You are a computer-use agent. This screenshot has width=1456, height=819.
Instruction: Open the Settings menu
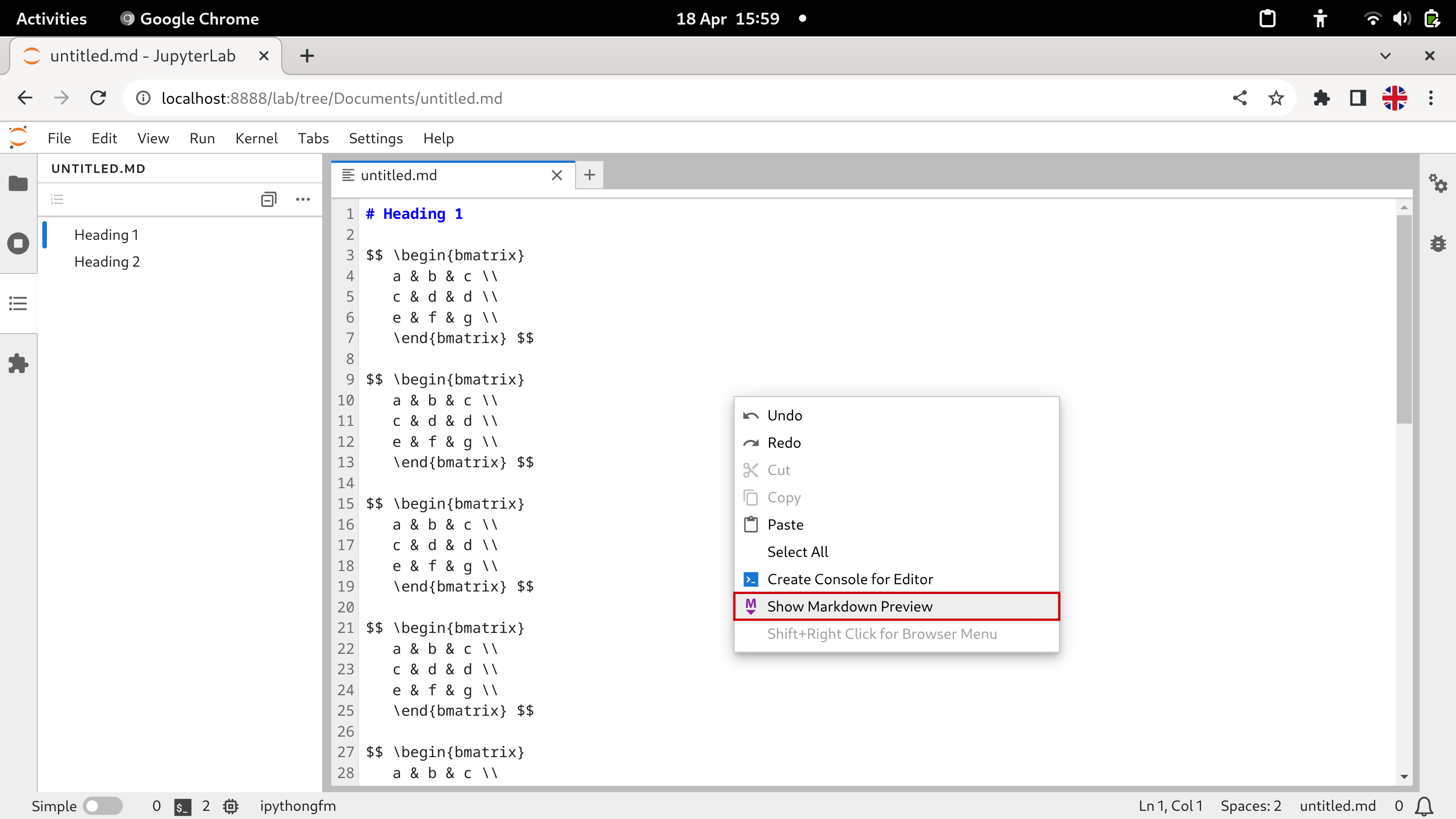pos(375,138)
